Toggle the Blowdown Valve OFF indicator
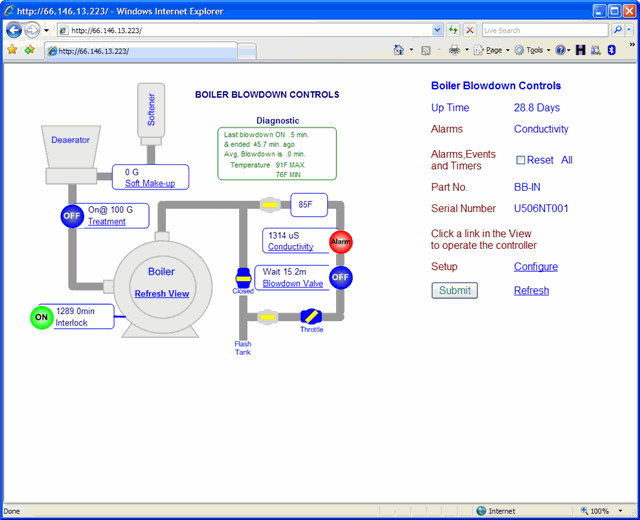Screen dimensions: 640x520 click(x=341, y=277)
